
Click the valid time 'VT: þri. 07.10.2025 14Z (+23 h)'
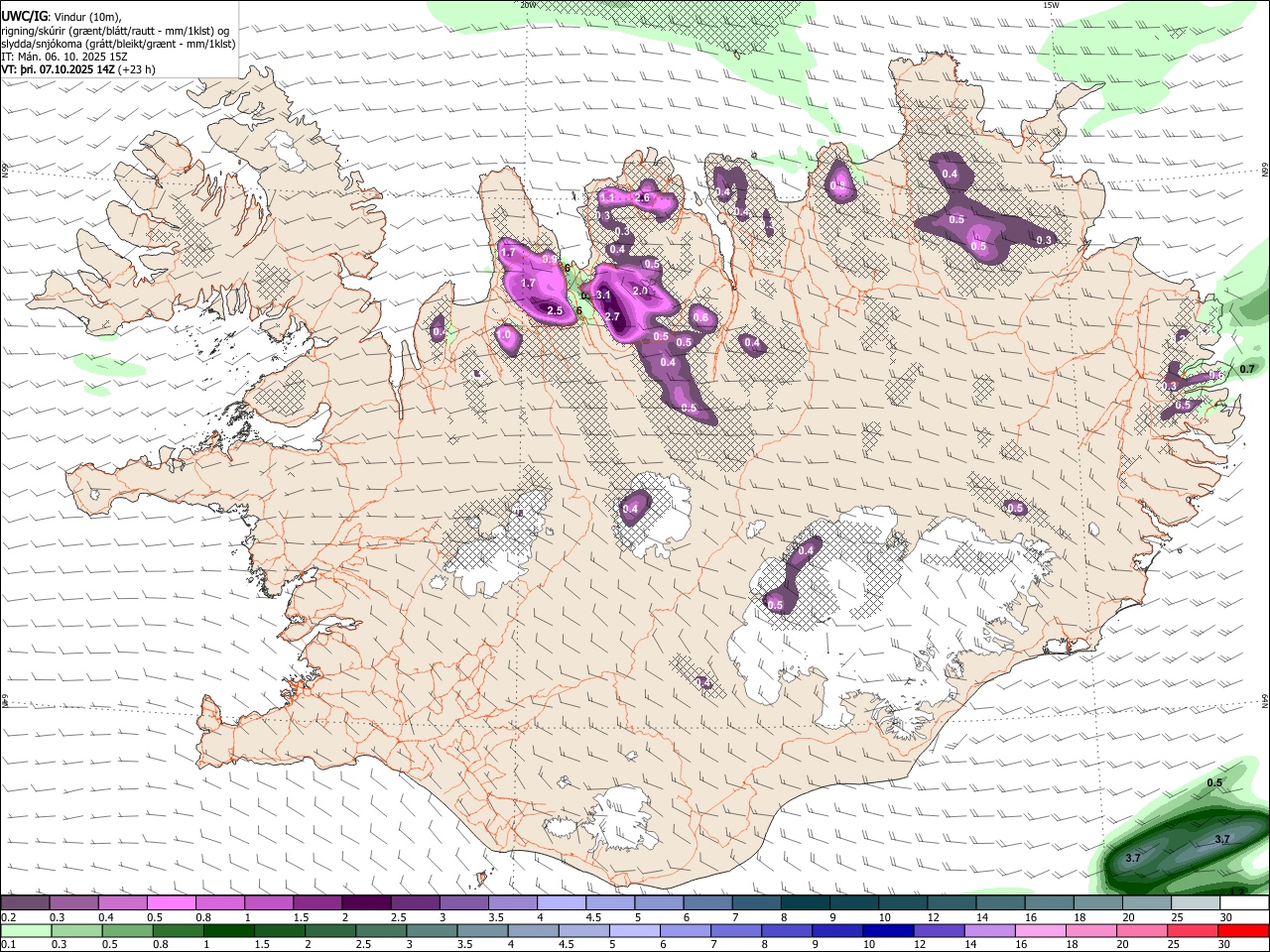click(x=78, y=69)
